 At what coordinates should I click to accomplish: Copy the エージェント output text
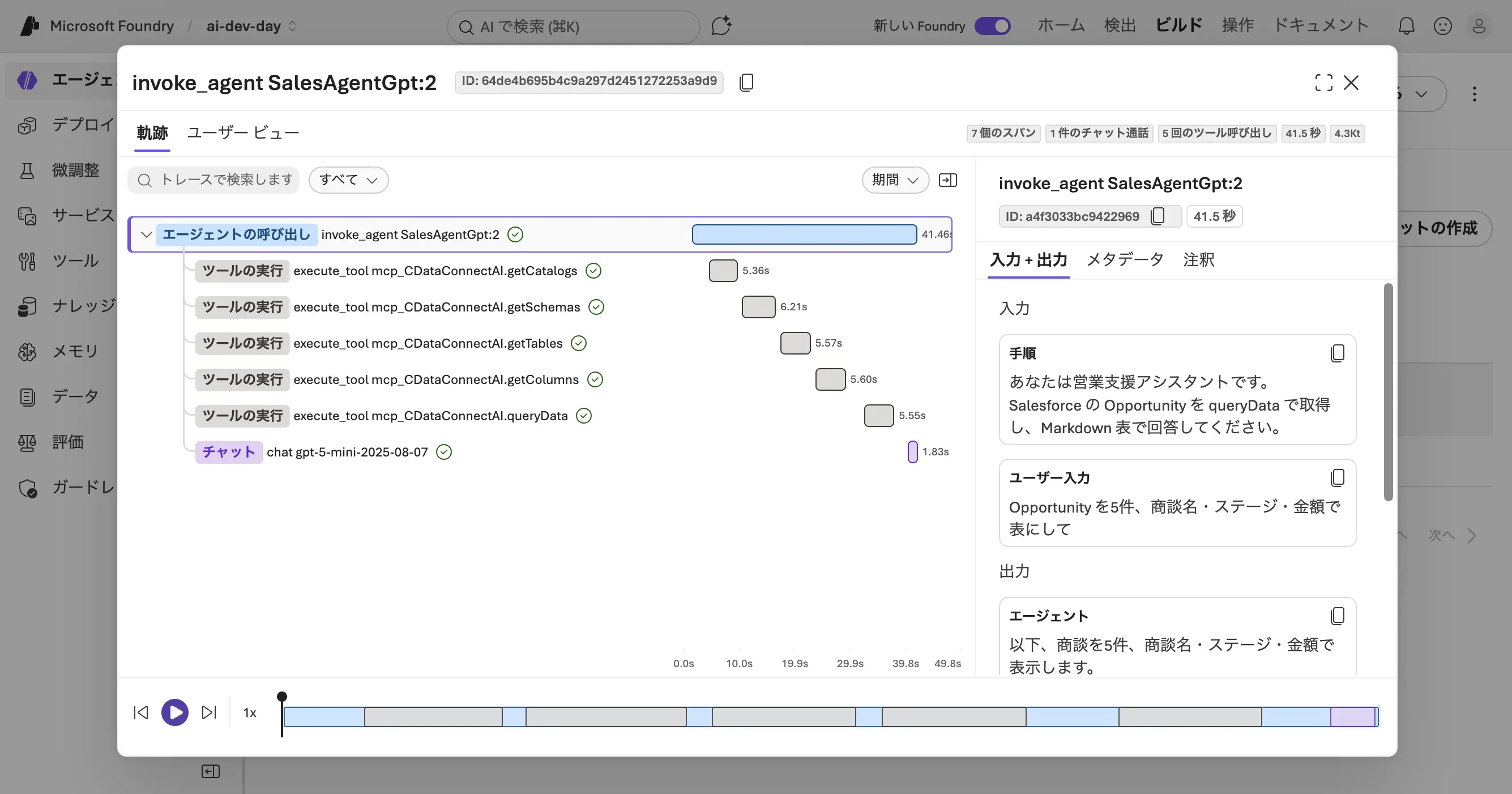coord(1337,616)
